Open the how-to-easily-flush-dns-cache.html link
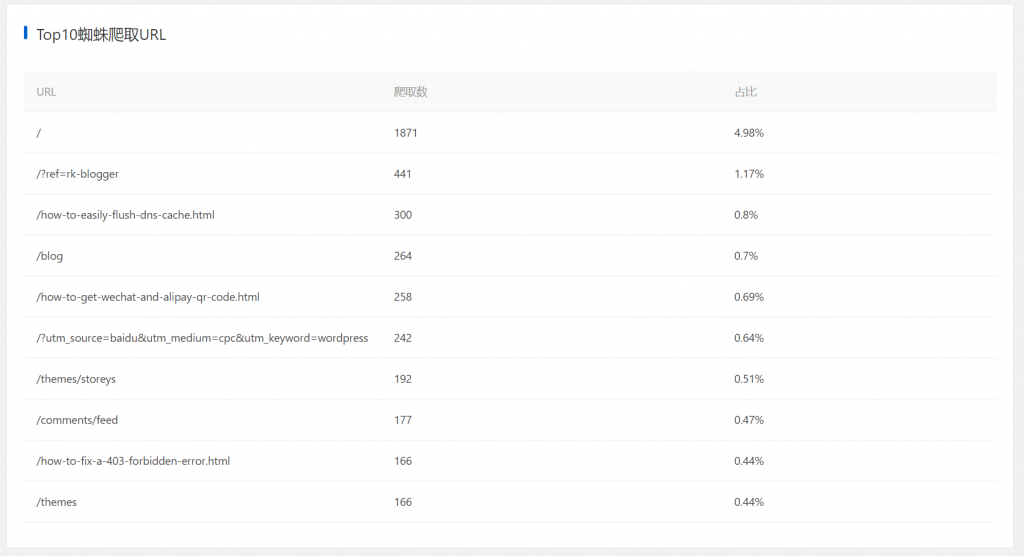Viewport: 1024px width, 556px height. coord(125,215)
